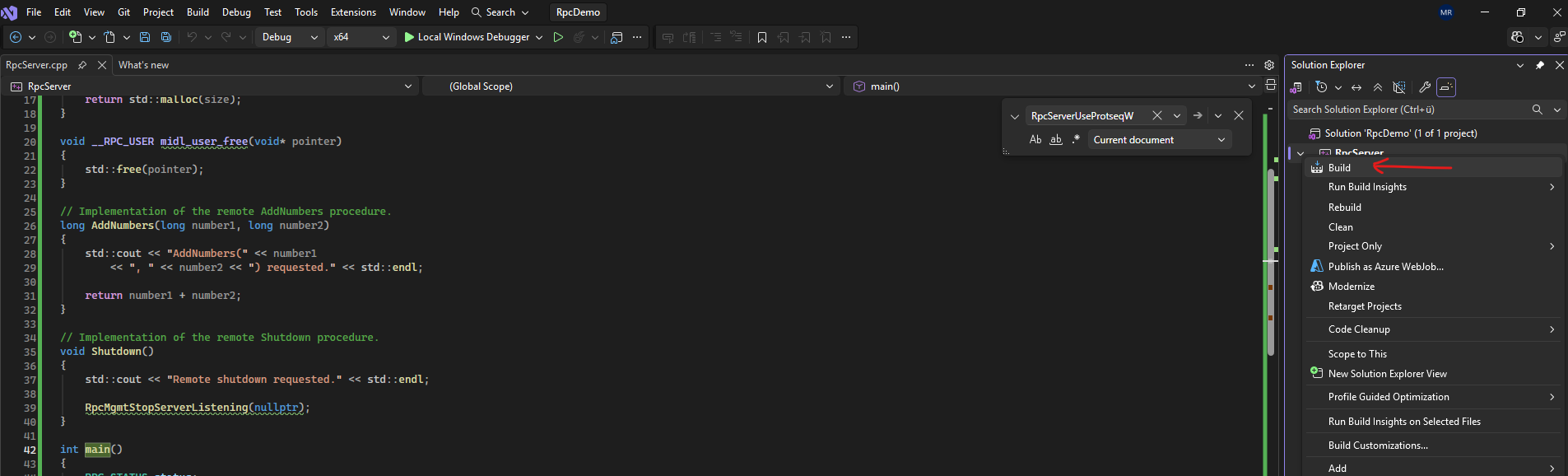Screen dimensions: 1568x476
Task: Click the Show All Files icon
Action: [x=1398, y=87]
